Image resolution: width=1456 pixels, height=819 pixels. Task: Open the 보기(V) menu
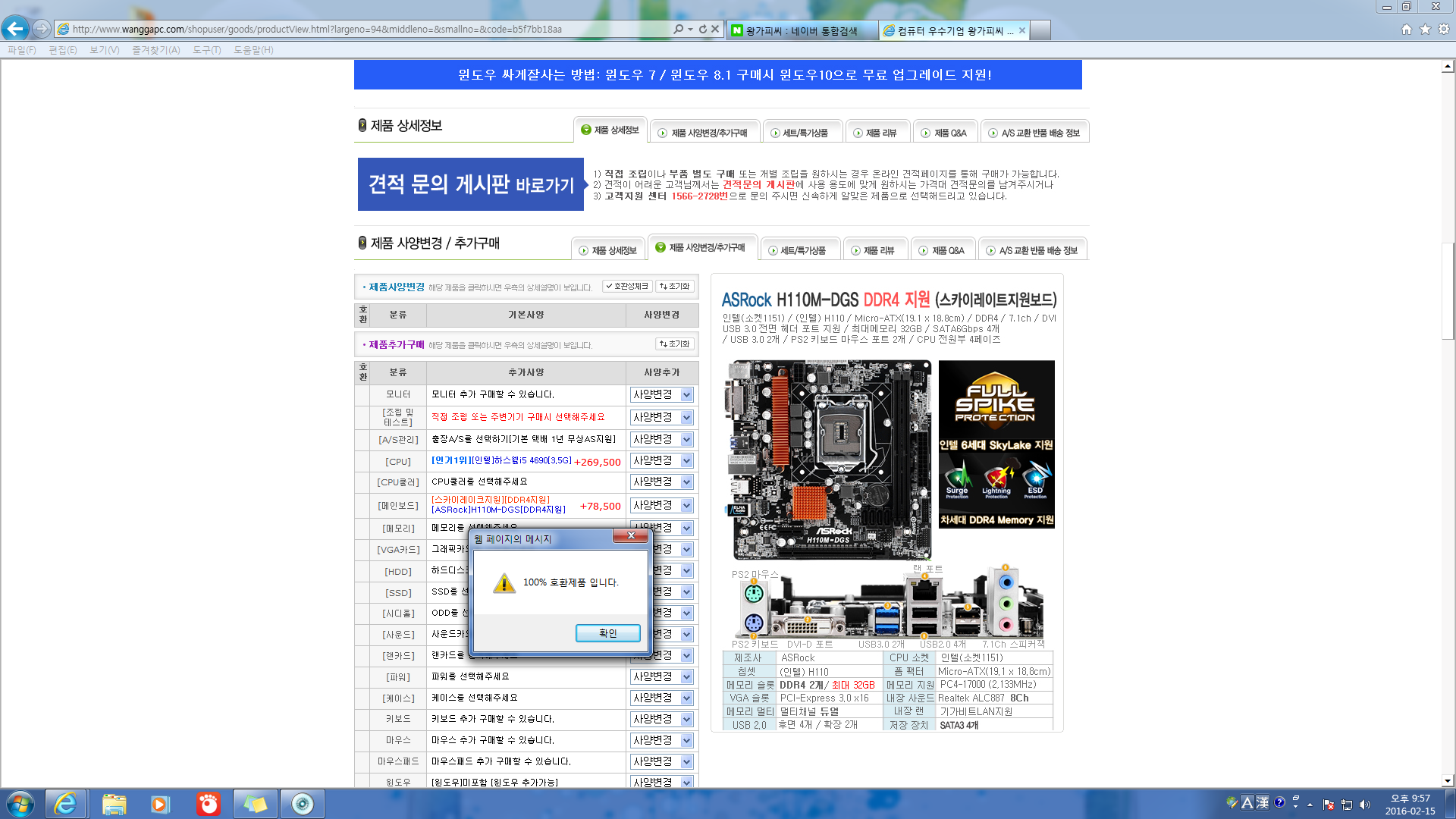point(105,49)
